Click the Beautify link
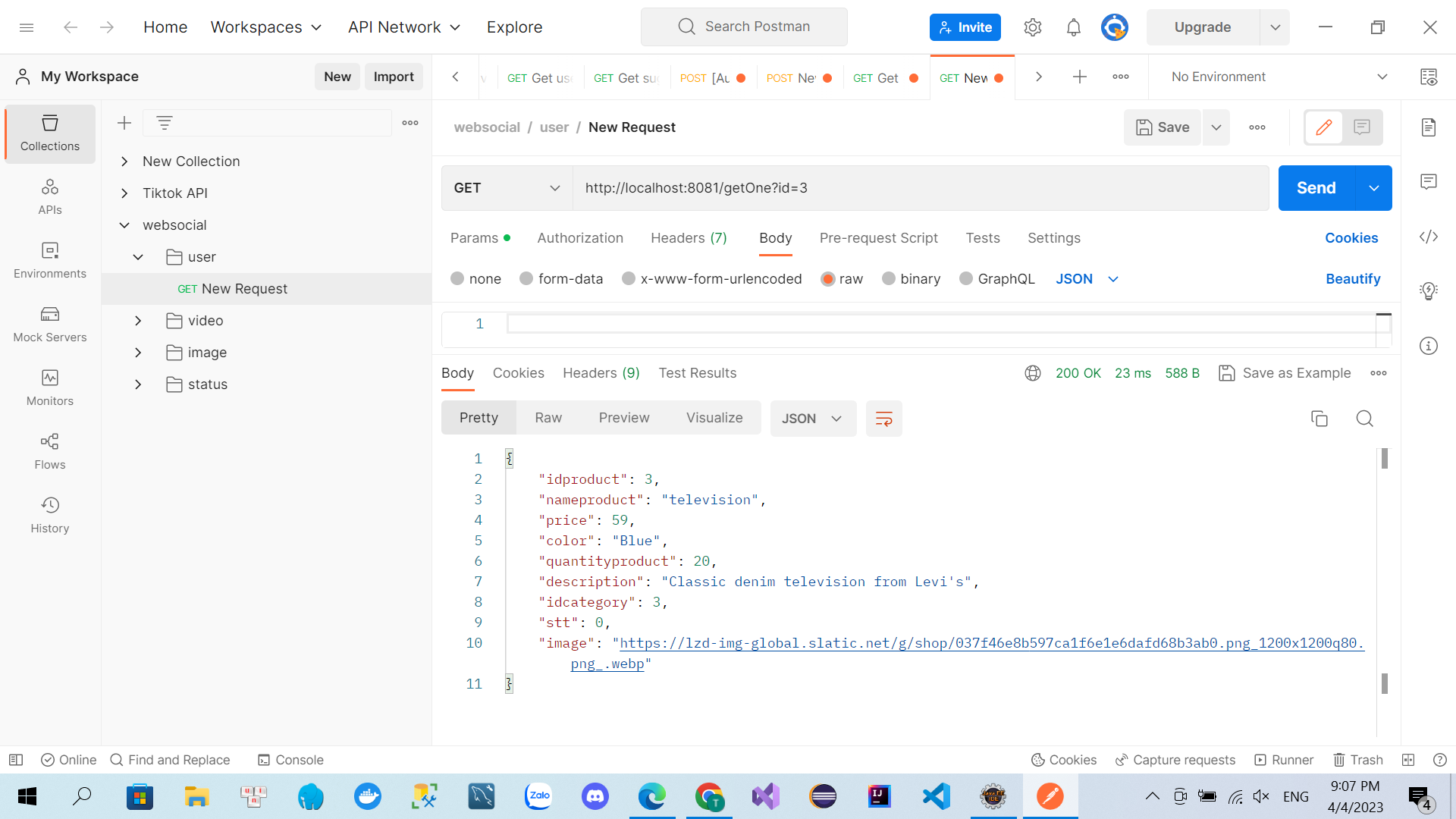The image size is (1456, 819). (x=1353, y=278)
